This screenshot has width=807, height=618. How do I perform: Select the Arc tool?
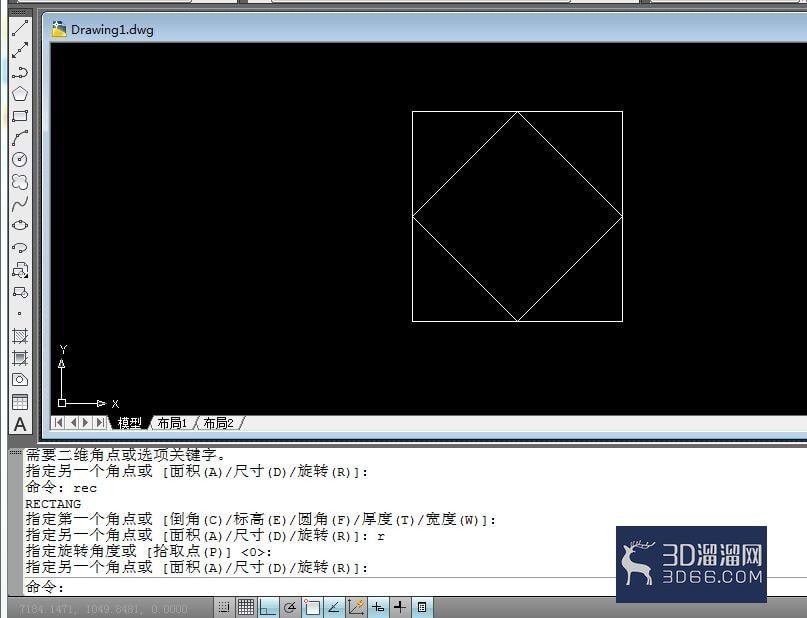(20, 138)
